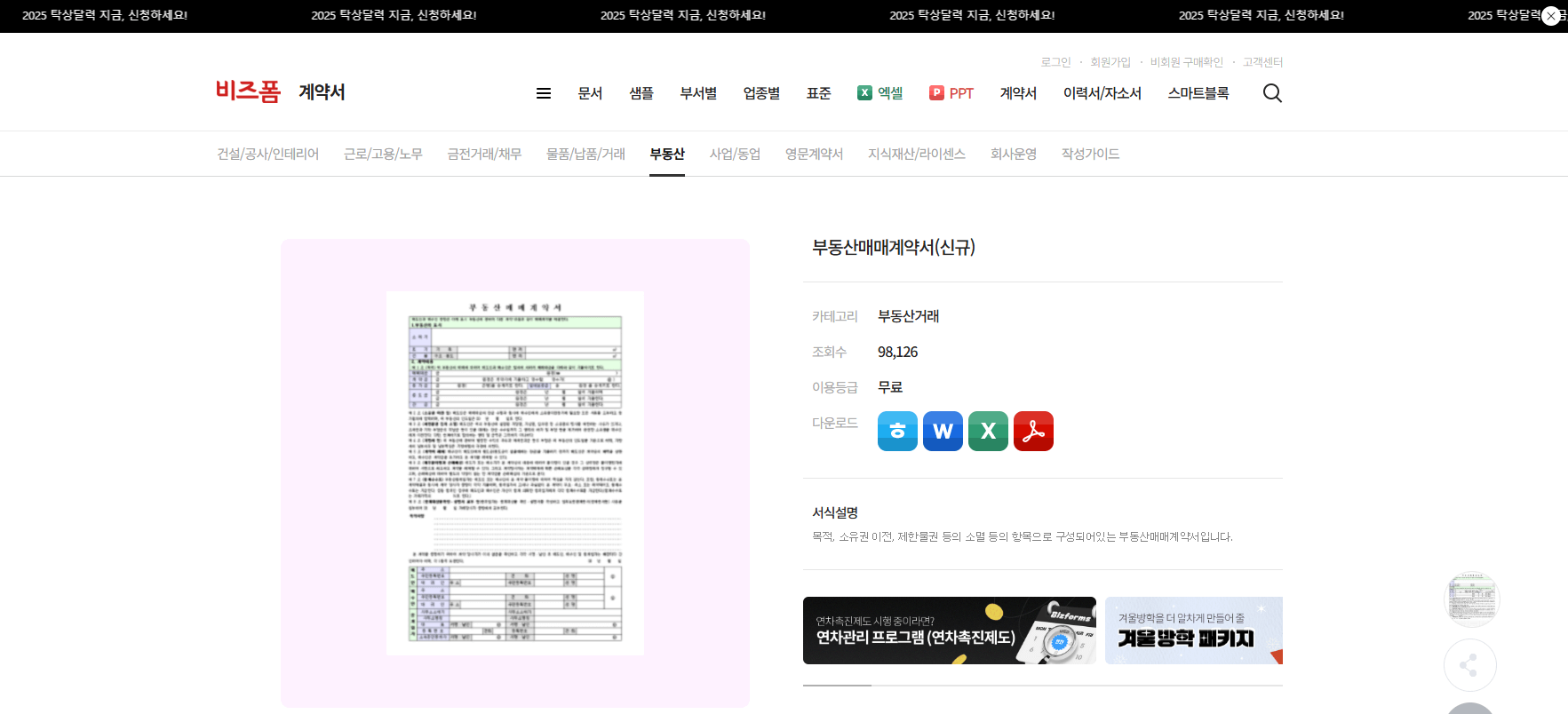This screenshot has height=714, width=1568.
Task: Open the 이력서/자소서 menu
Action: tap(1102, 93)
